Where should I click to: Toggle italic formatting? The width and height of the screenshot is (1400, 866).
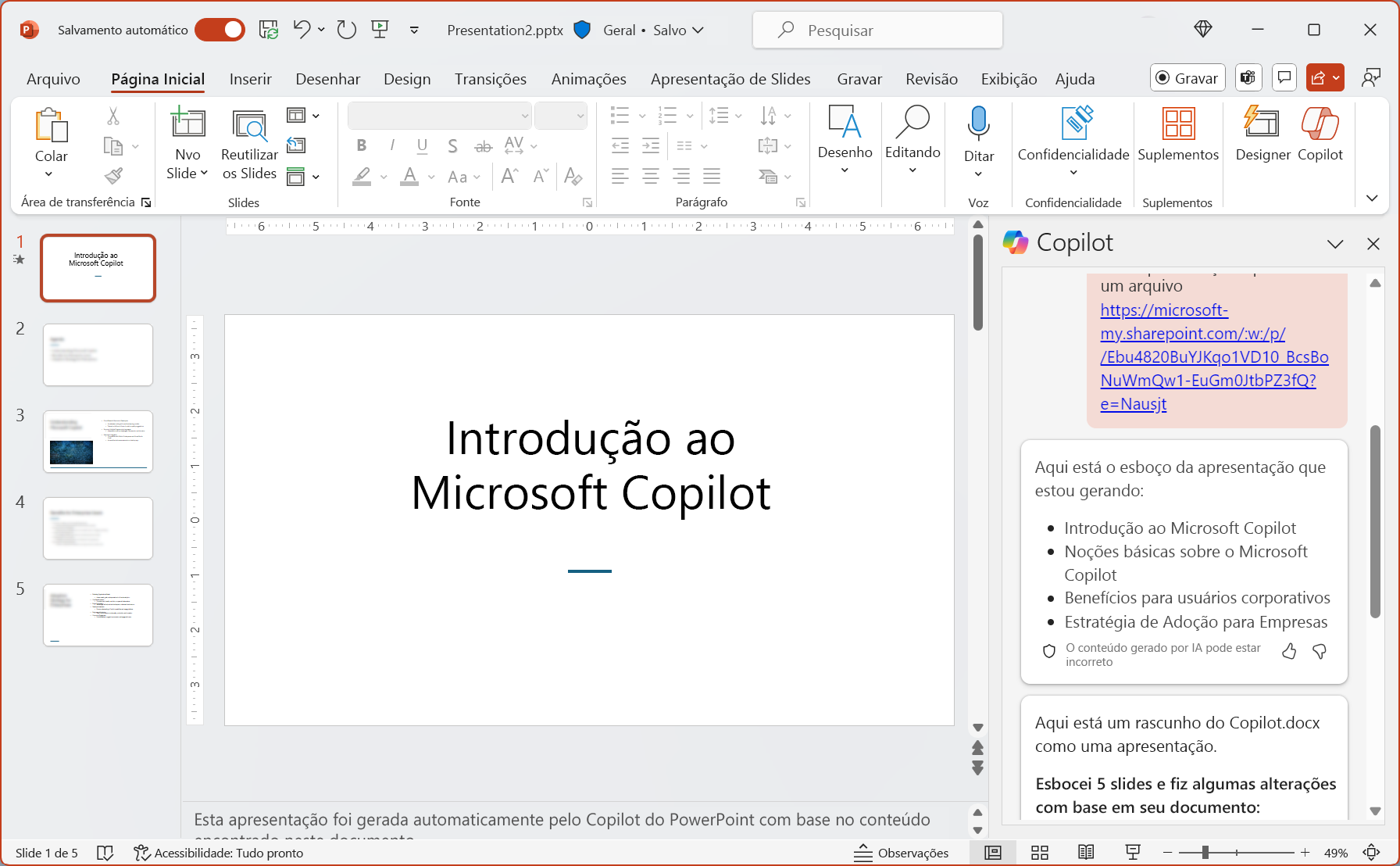tap(391, 145)
